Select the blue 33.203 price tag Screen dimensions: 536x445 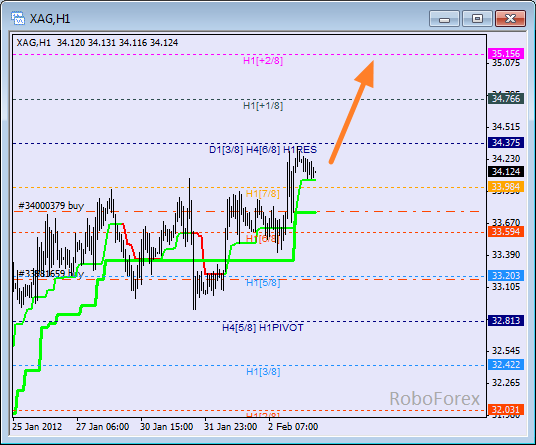click(x=506, y=275)
